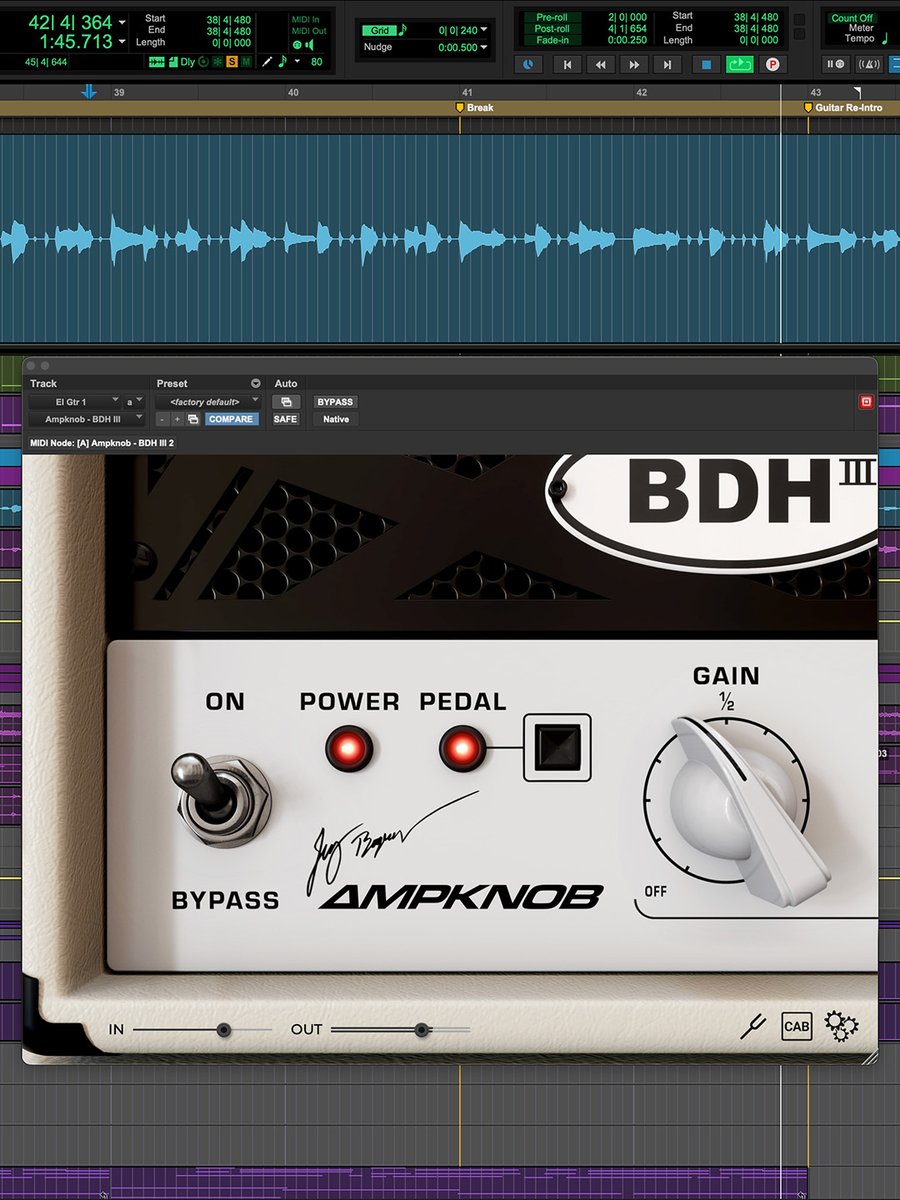
Task: Open the Nudge value dropdown arrow
Action: point(484,47)
